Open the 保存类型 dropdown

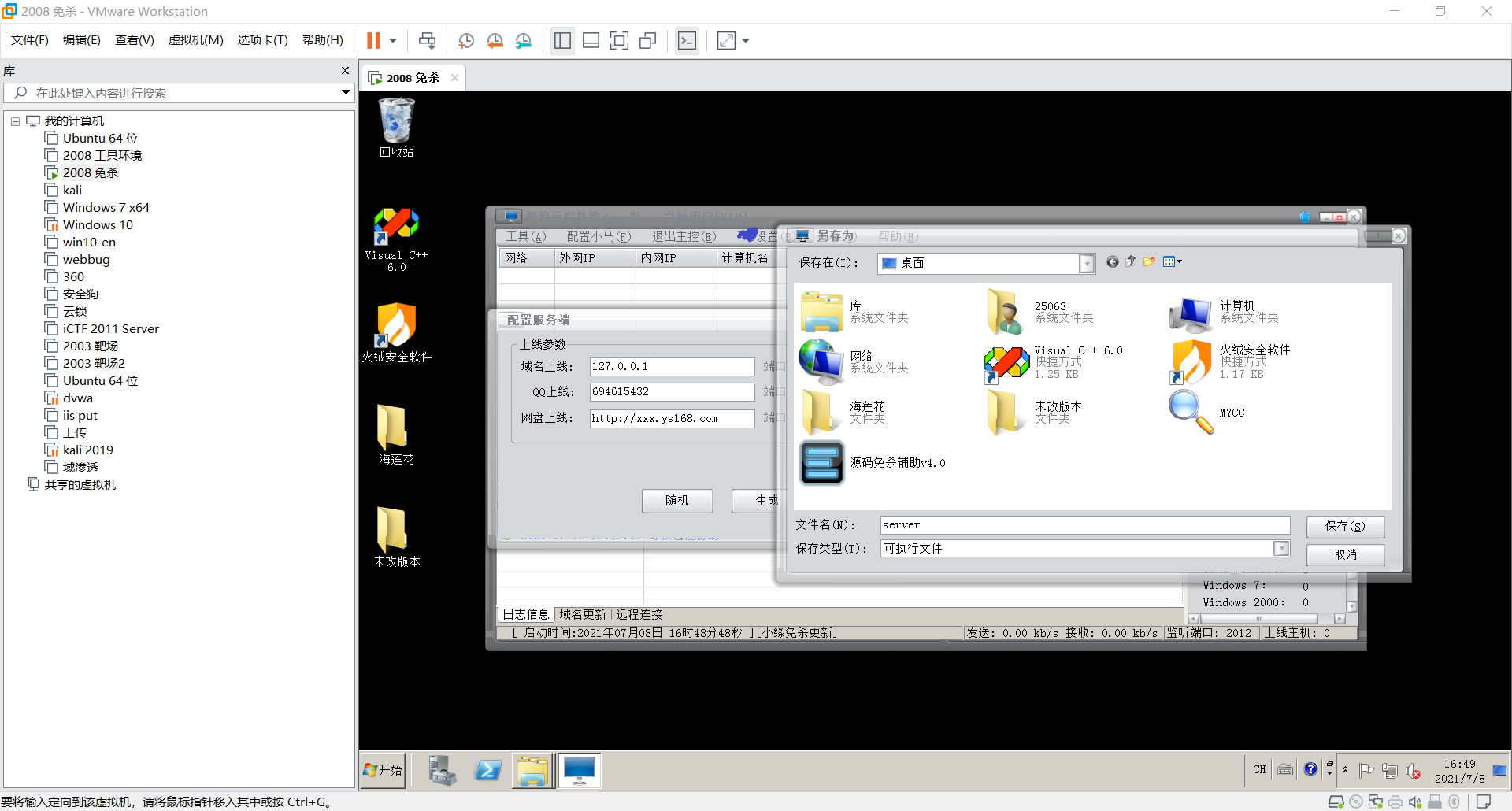[x=1281, y=549]
